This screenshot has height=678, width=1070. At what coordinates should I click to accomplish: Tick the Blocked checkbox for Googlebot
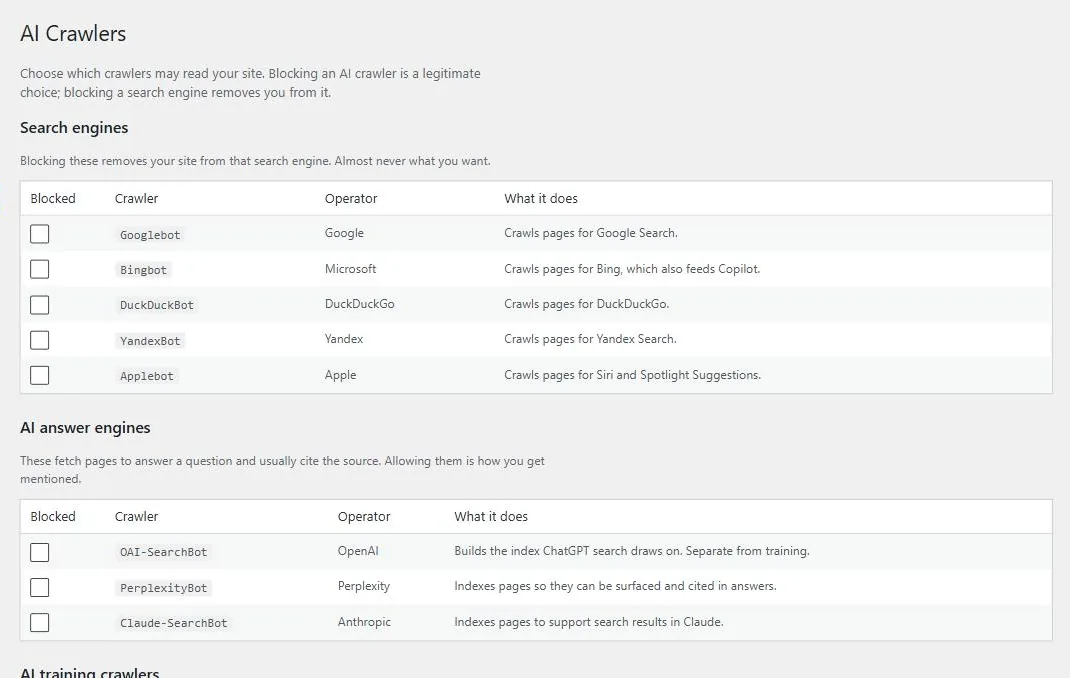[x=40, y=234]
